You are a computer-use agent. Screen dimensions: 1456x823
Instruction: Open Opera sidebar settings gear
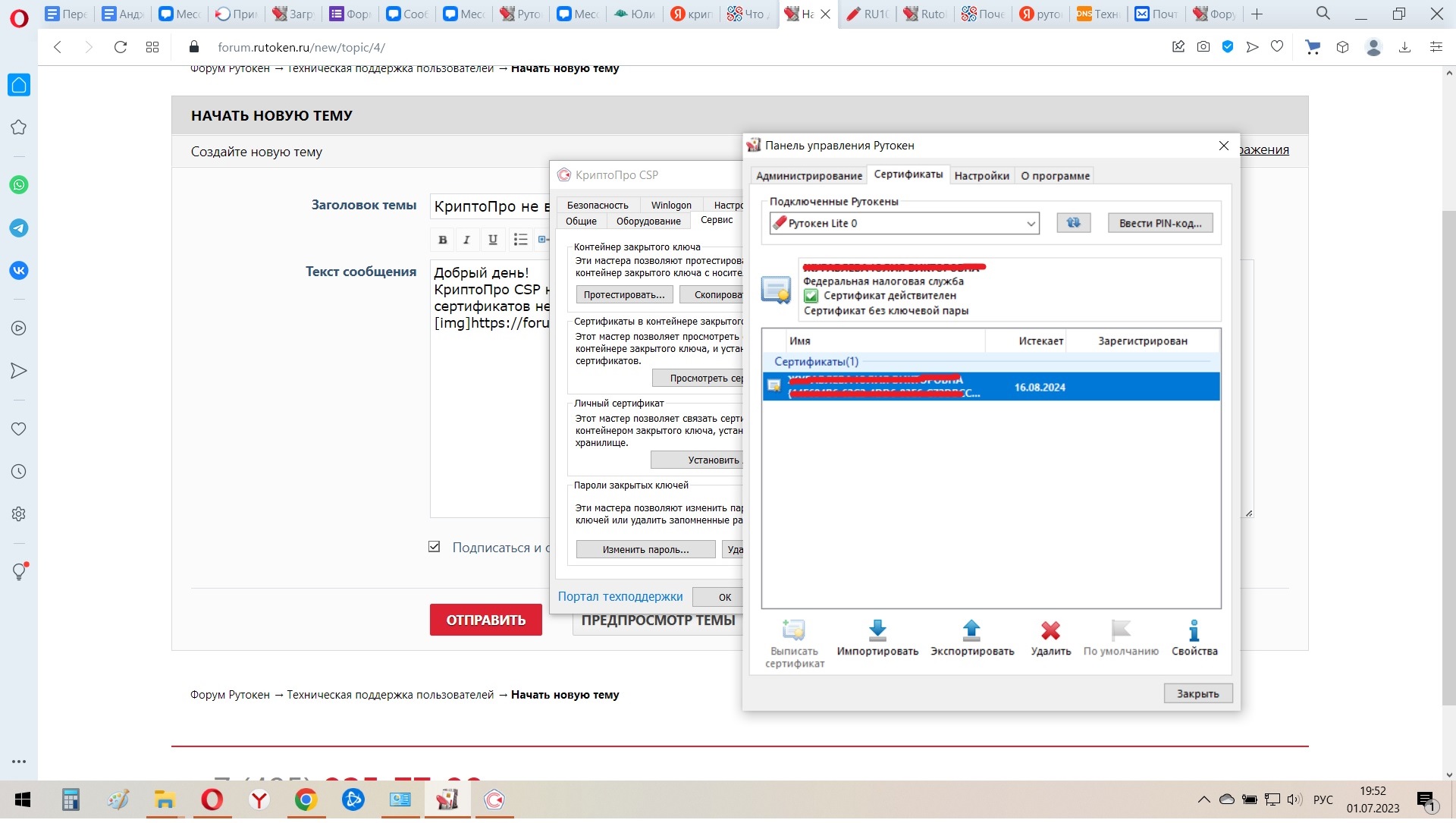pyautogui.click(x=19, y=514)
